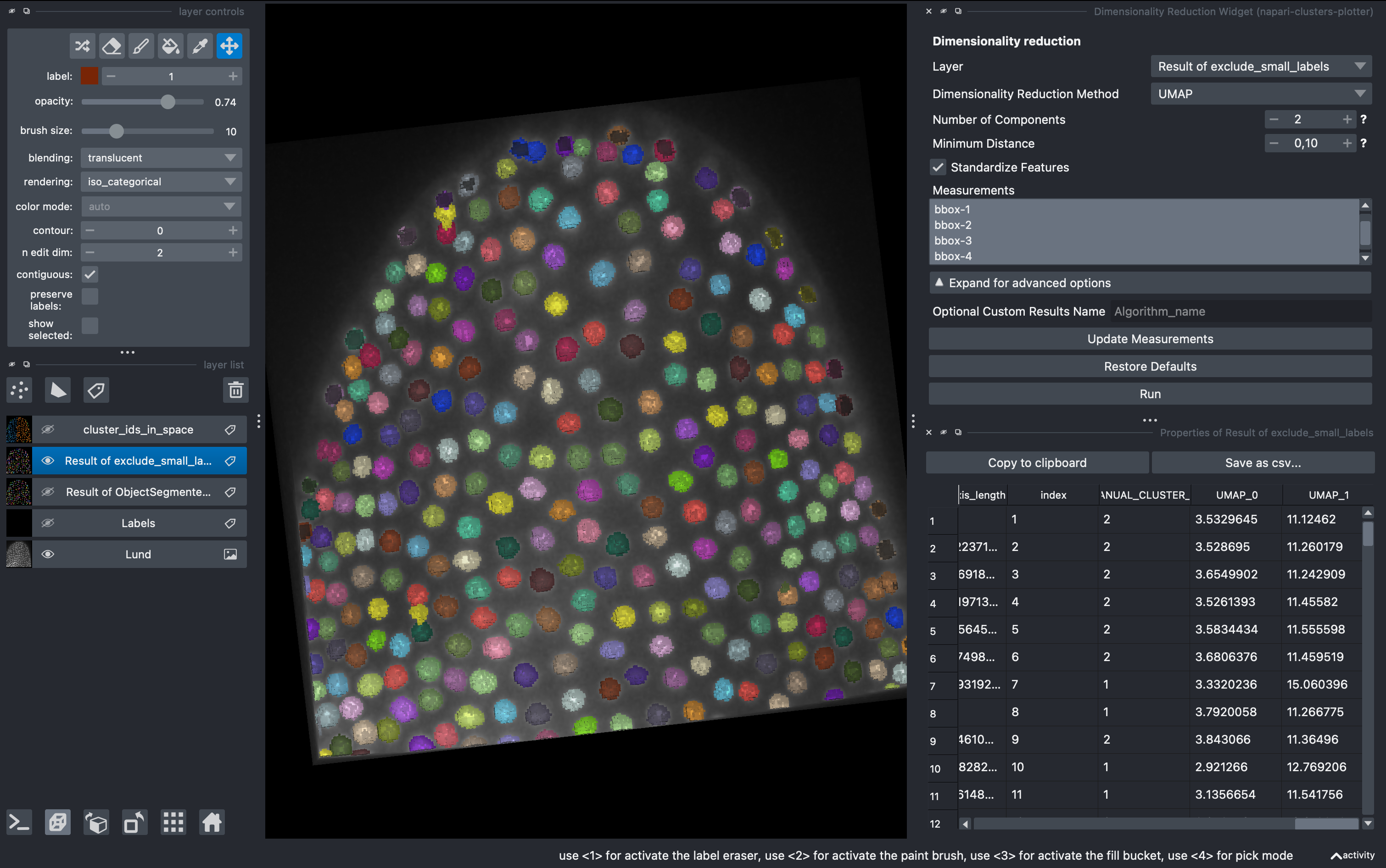
Task: Uncheck the contiguous checkbox
Action: point(90,274)
